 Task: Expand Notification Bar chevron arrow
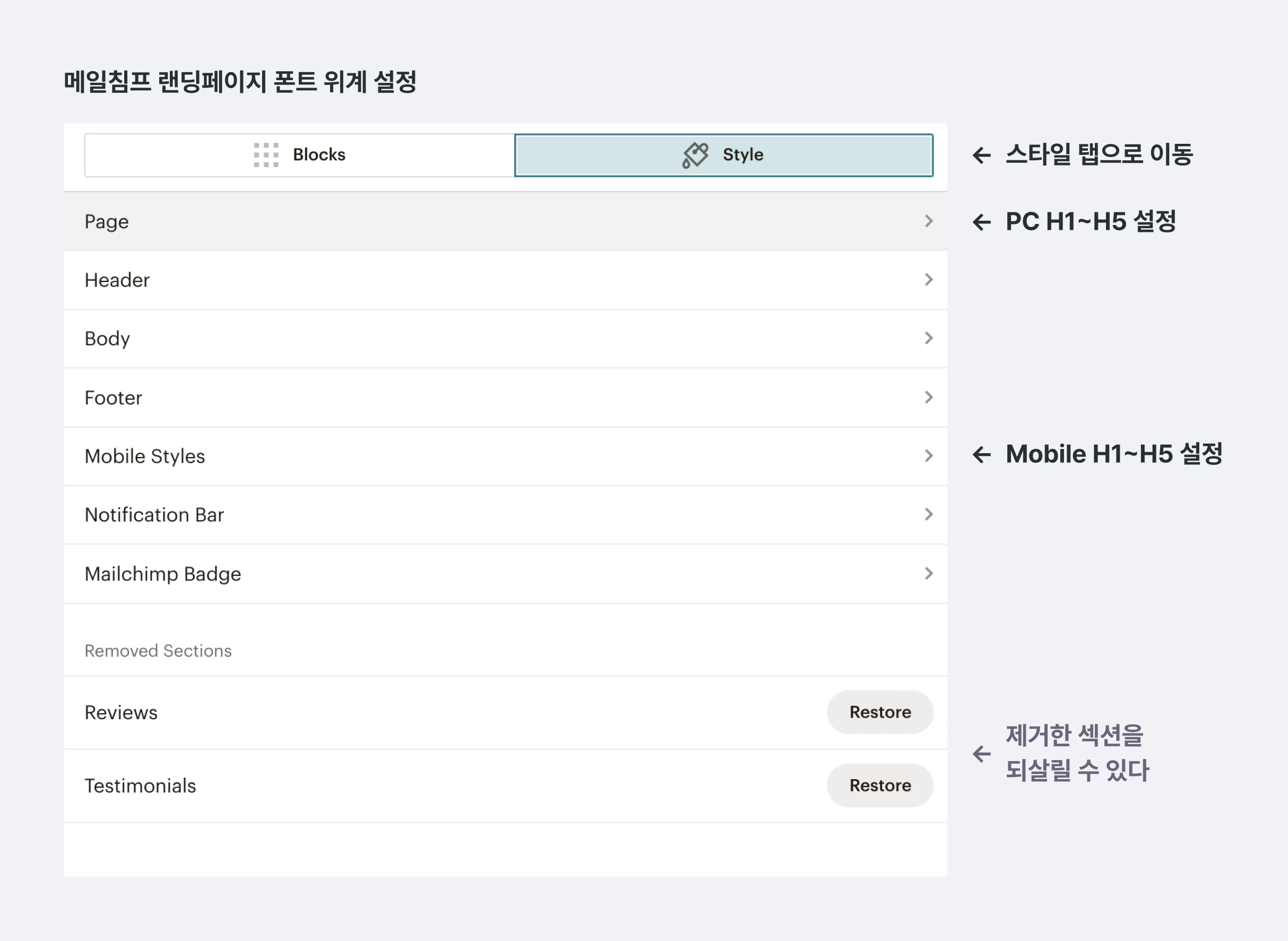click(x=929, y=514)
